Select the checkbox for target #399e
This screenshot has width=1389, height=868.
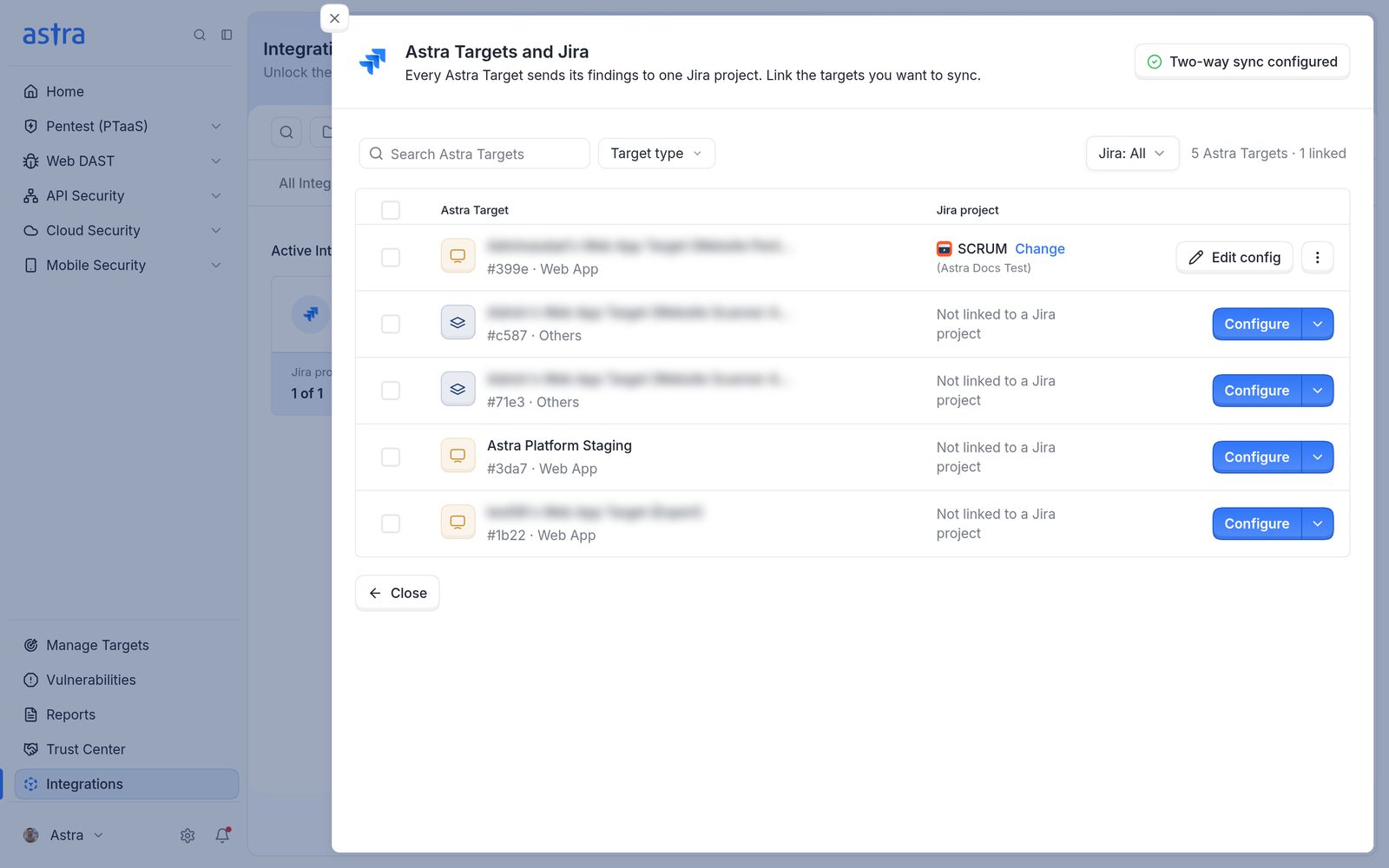coord(391,257)
